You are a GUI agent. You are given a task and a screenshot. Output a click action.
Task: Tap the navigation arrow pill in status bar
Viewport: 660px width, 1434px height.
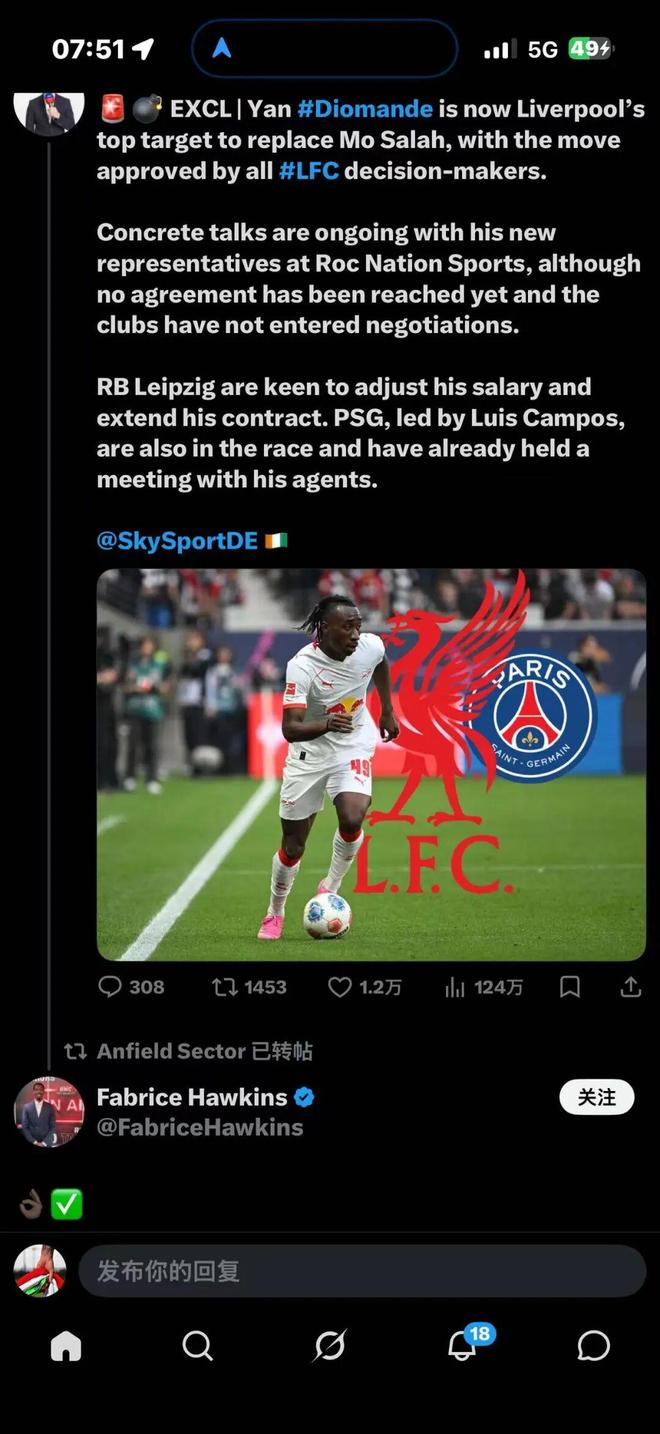click(324, 49)
